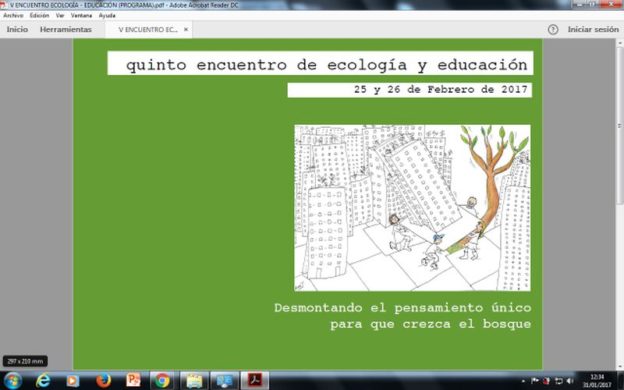
Task: Click the date '25 y 26 de Febrero de 2017'
Action: (441, 90)
